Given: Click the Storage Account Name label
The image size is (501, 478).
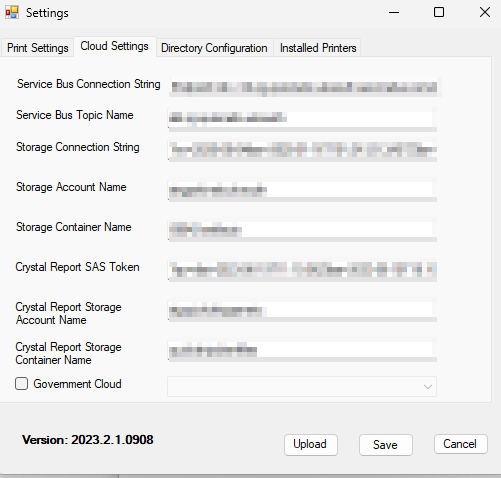Looking at the screenshot, I should tap(71, 187).
